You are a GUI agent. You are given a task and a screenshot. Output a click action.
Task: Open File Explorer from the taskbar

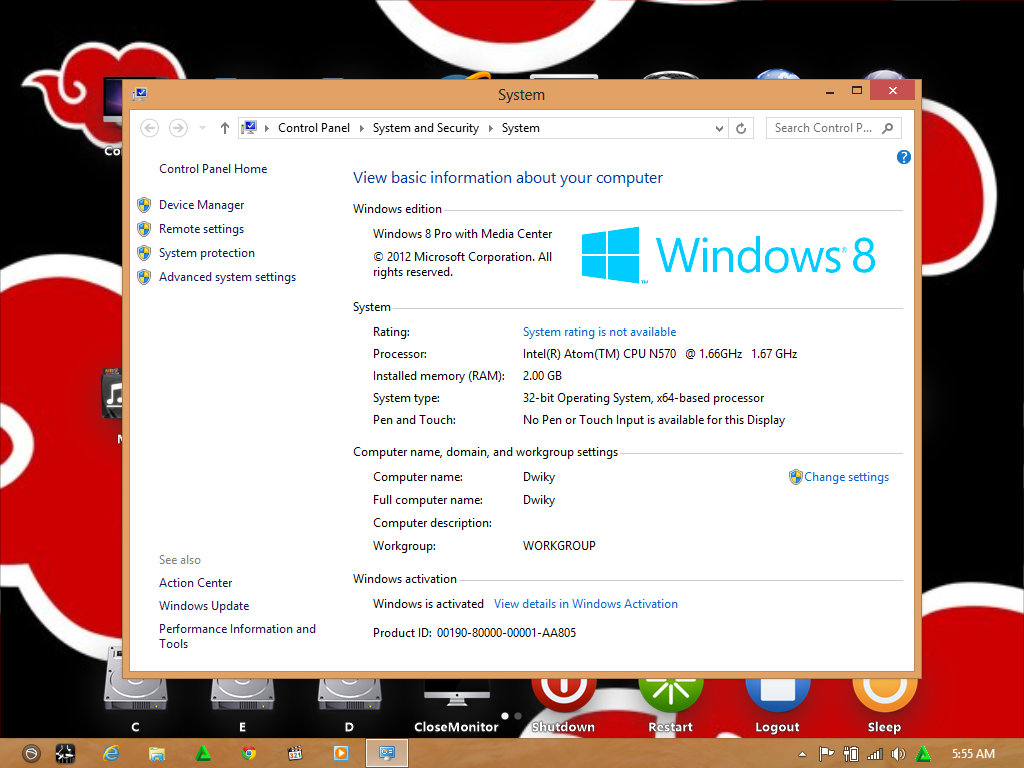pos(157,753)
